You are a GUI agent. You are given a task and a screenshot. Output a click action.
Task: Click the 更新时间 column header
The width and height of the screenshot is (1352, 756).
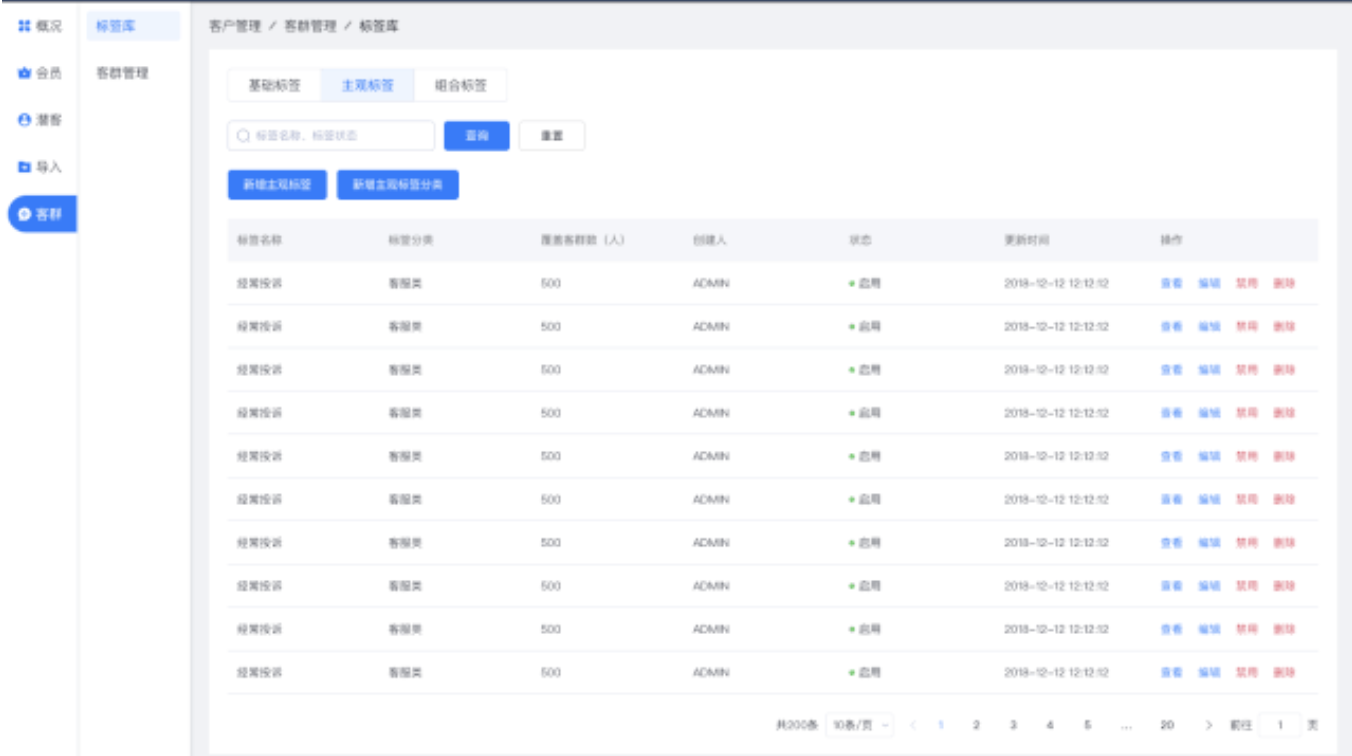click(1027, 241)
